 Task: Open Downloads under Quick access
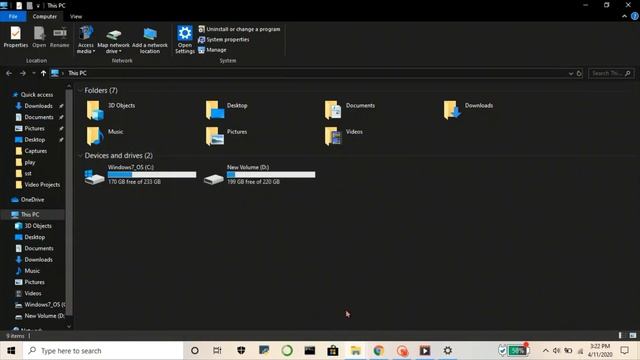point(38,106)
